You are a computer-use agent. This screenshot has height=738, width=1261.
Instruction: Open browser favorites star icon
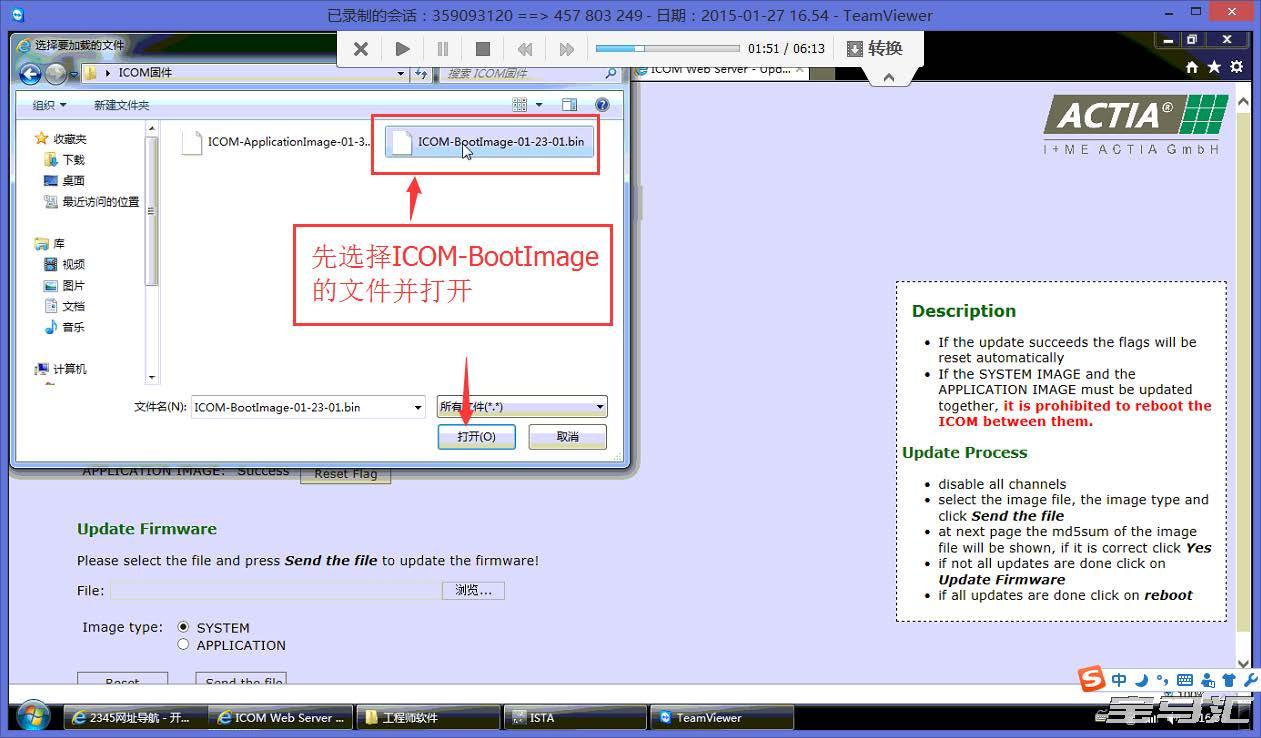[1214, 67]
